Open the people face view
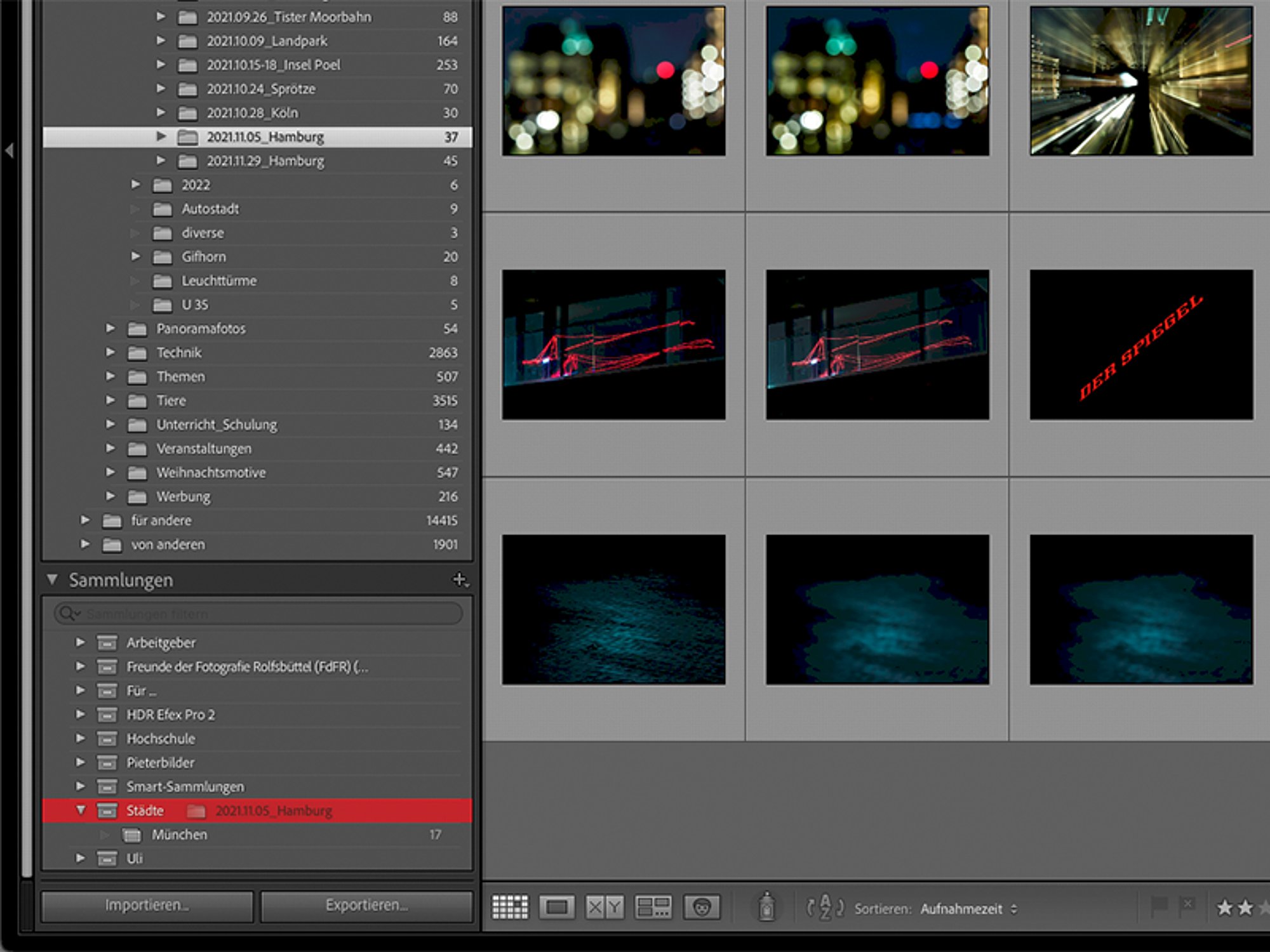The image size is (1270, 952). [x=702, y=907]
